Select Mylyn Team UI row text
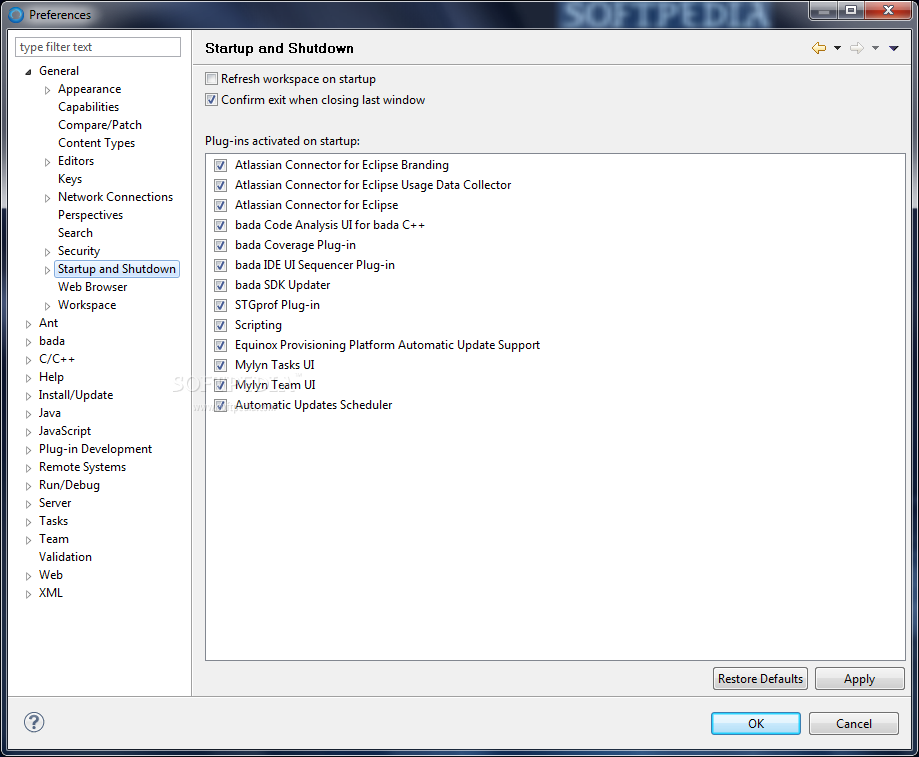 [x=275, y=385]
